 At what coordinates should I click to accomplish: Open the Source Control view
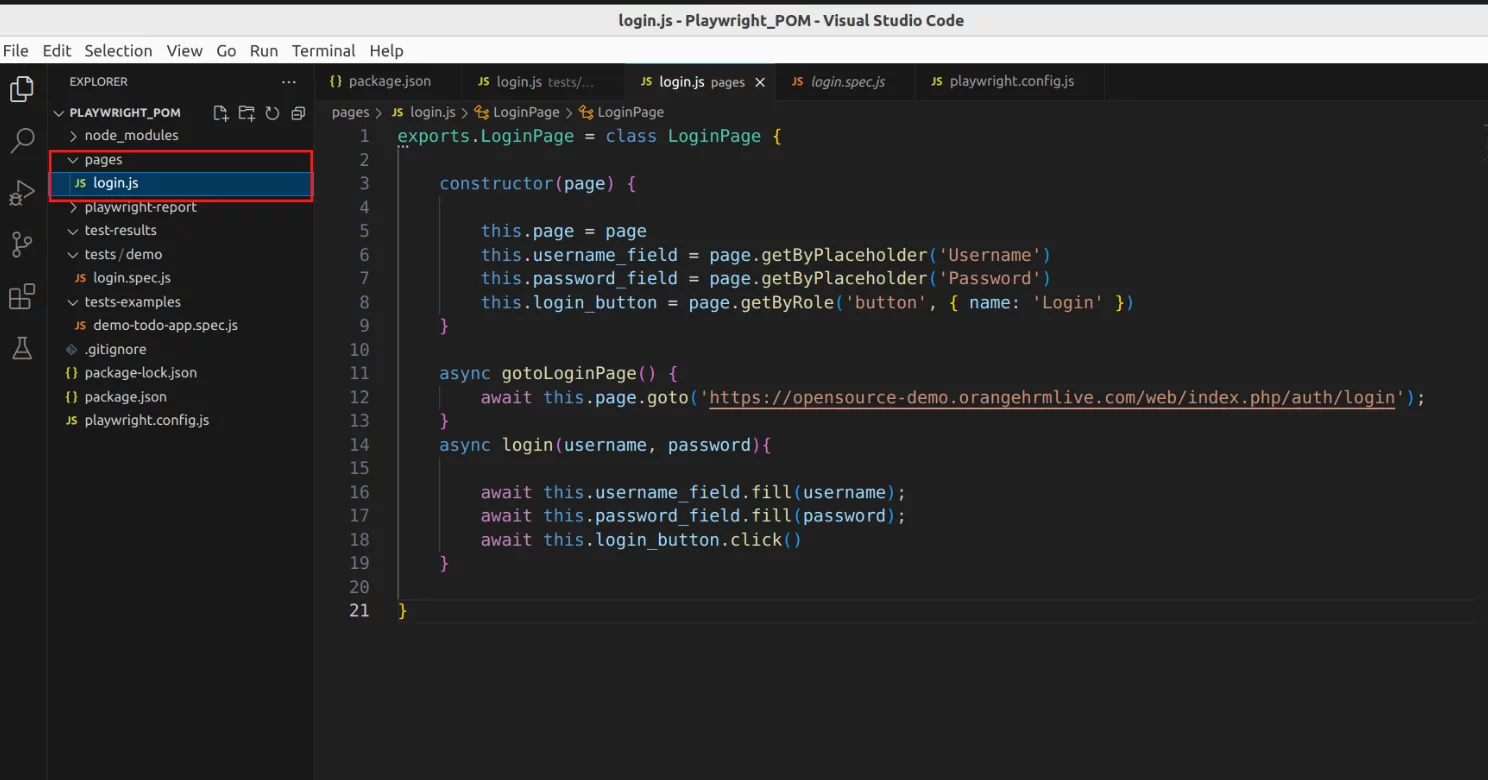point(22,244)
